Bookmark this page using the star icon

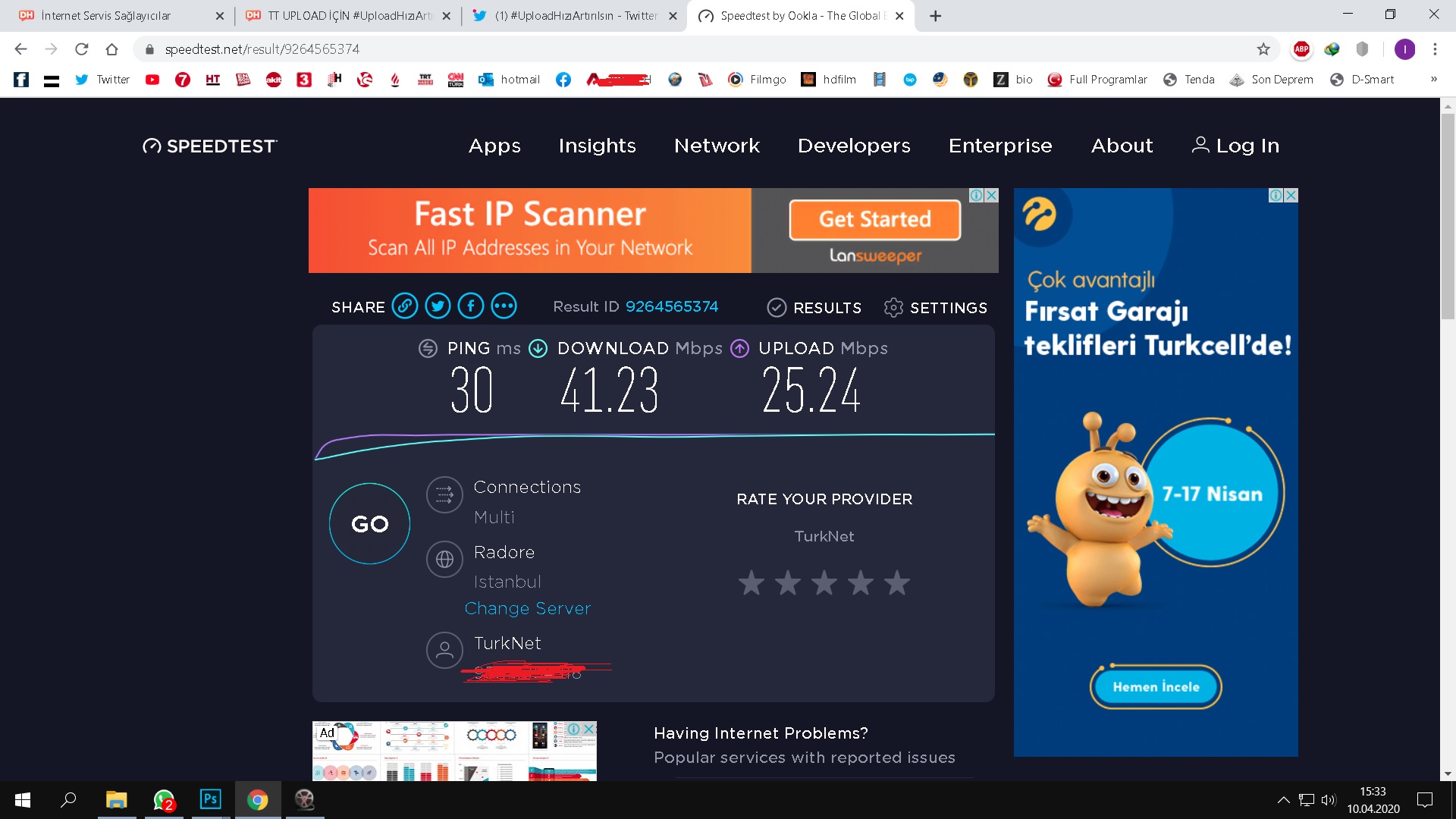click(x=1263, y=49)
